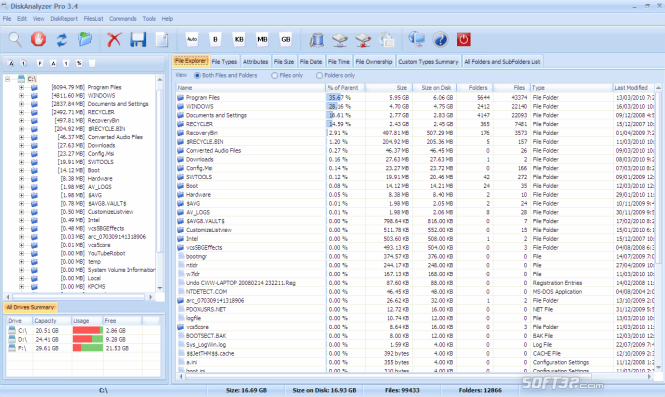Viewport: 665px width, 397px height.
Task: Switch size units to bytes (B)
Action: [x=215, y=39]
